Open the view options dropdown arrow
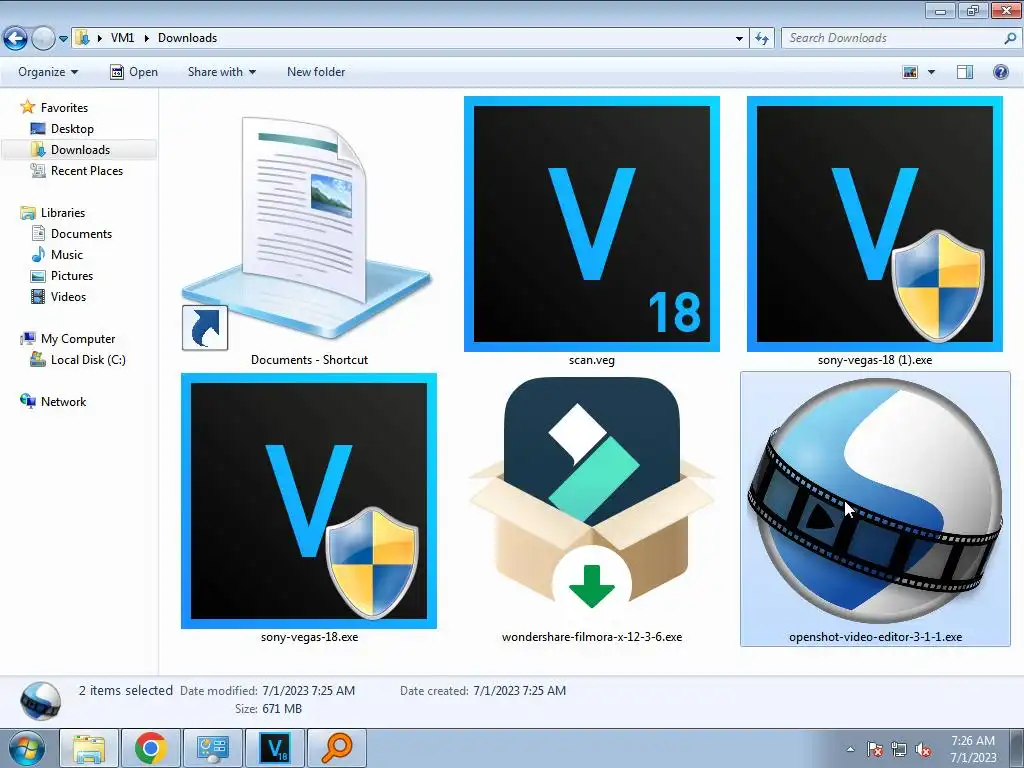 coord(931,72)
